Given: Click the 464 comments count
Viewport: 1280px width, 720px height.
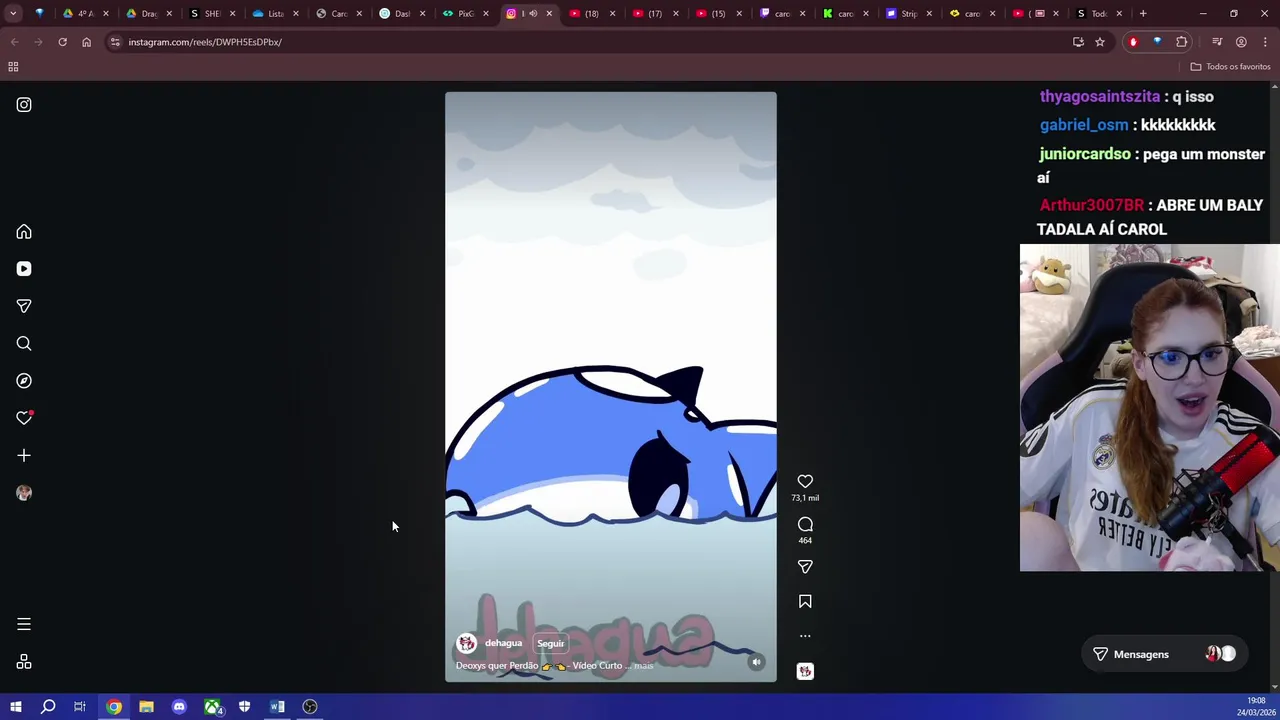Looking at the screenshot, I should [805, 541].
